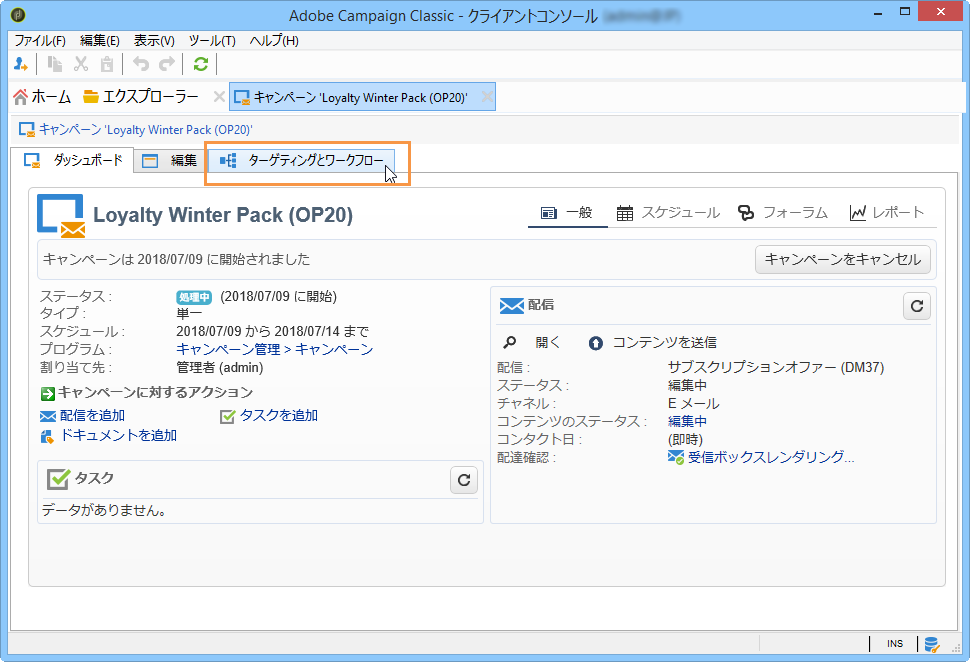Open the ファイル(F) menu

point(40,40)
